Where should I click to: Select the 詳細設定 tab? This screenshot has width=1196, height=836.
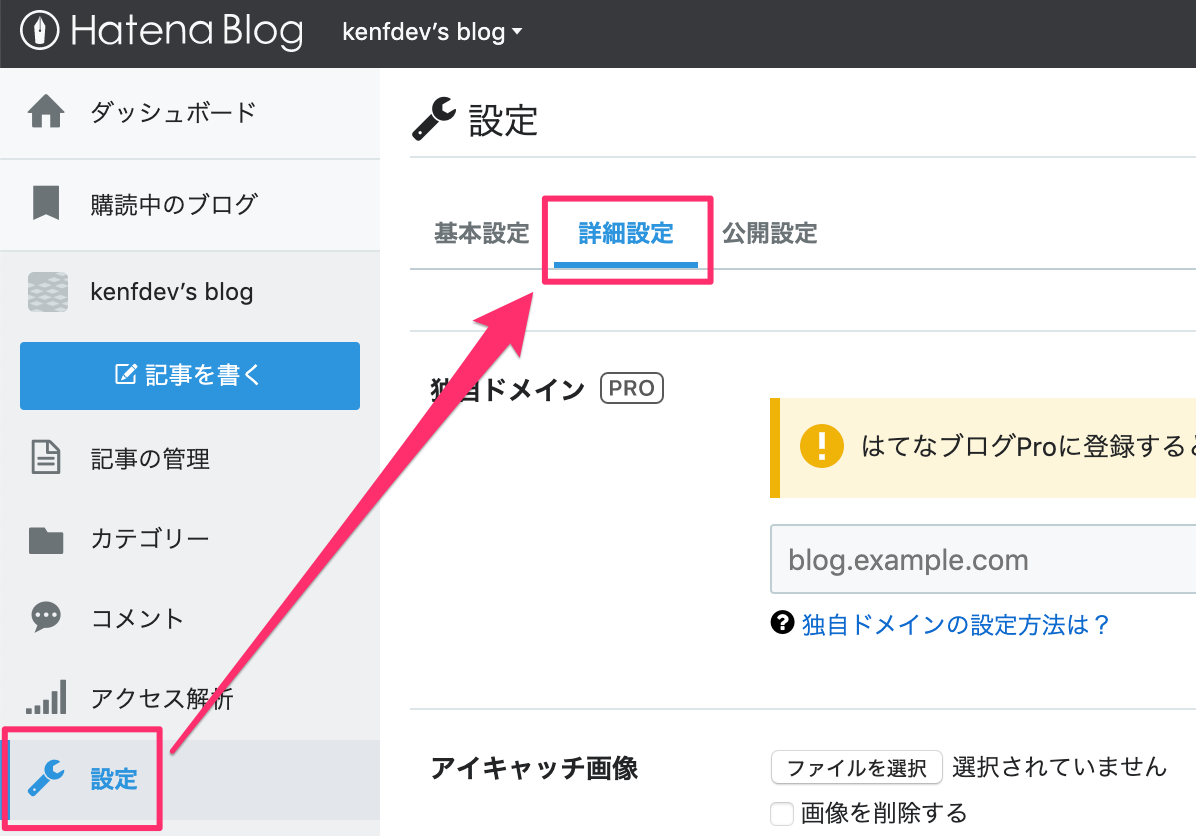tap(625, 233)
